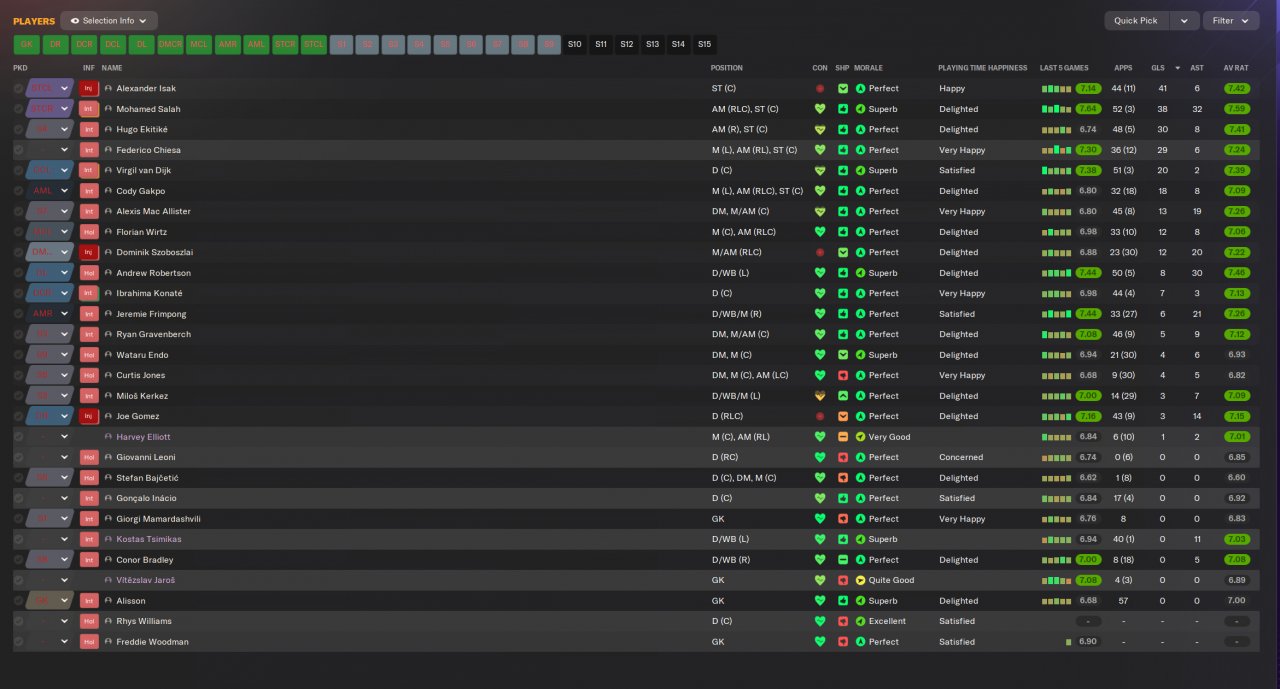The height and width of the screenshot is (689, 1280).
Task: Click person icon beside Alisson
Action: pyautogui.click(x=109, y=601)
